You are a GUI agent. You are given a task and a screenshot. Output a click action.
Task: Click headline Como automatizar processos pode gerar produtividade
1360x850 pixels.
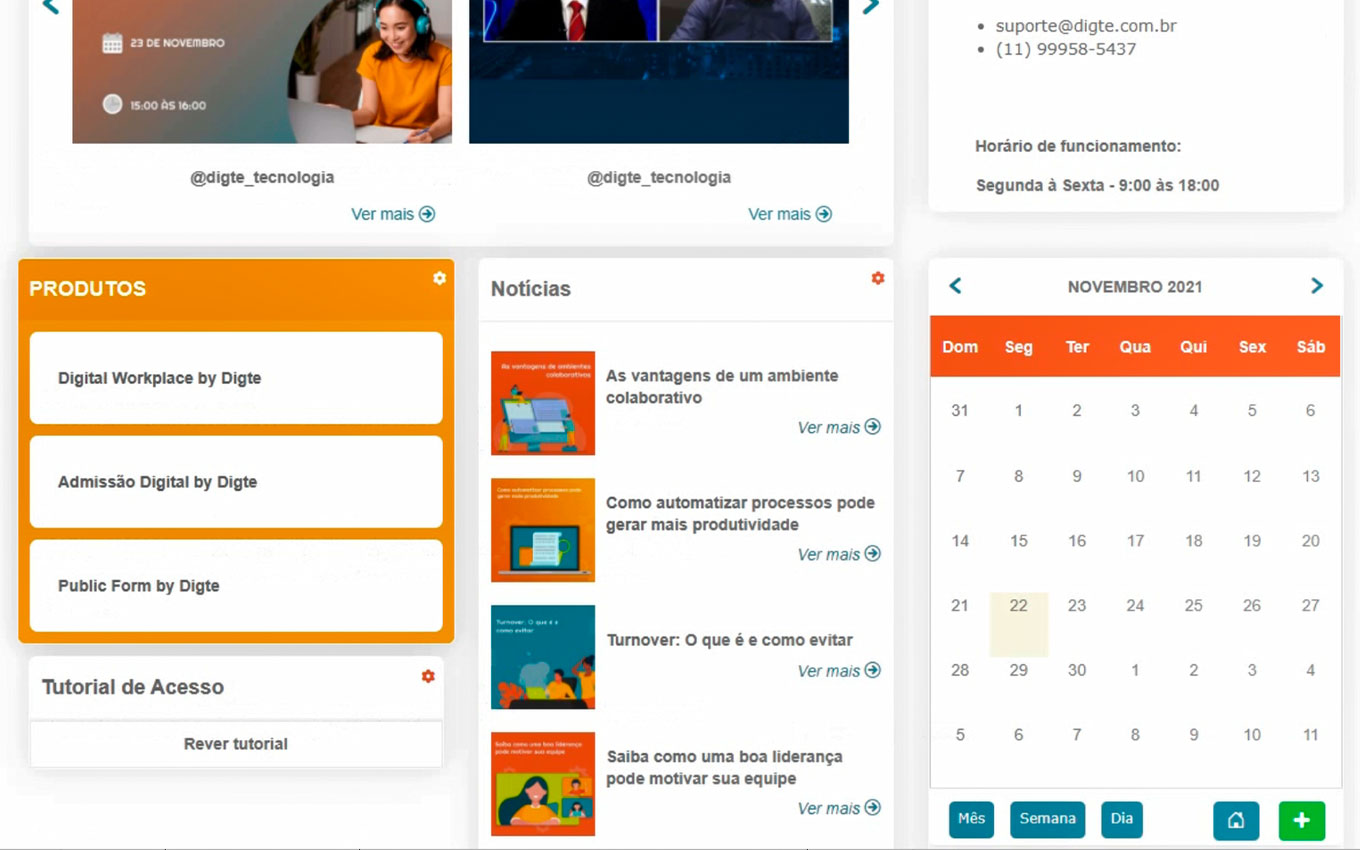[x=740, y=514]
